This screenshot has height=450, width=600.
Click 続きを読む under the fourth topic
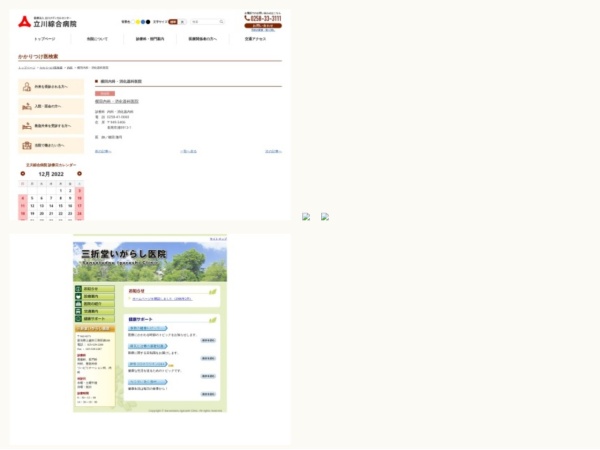coord(208,394)
